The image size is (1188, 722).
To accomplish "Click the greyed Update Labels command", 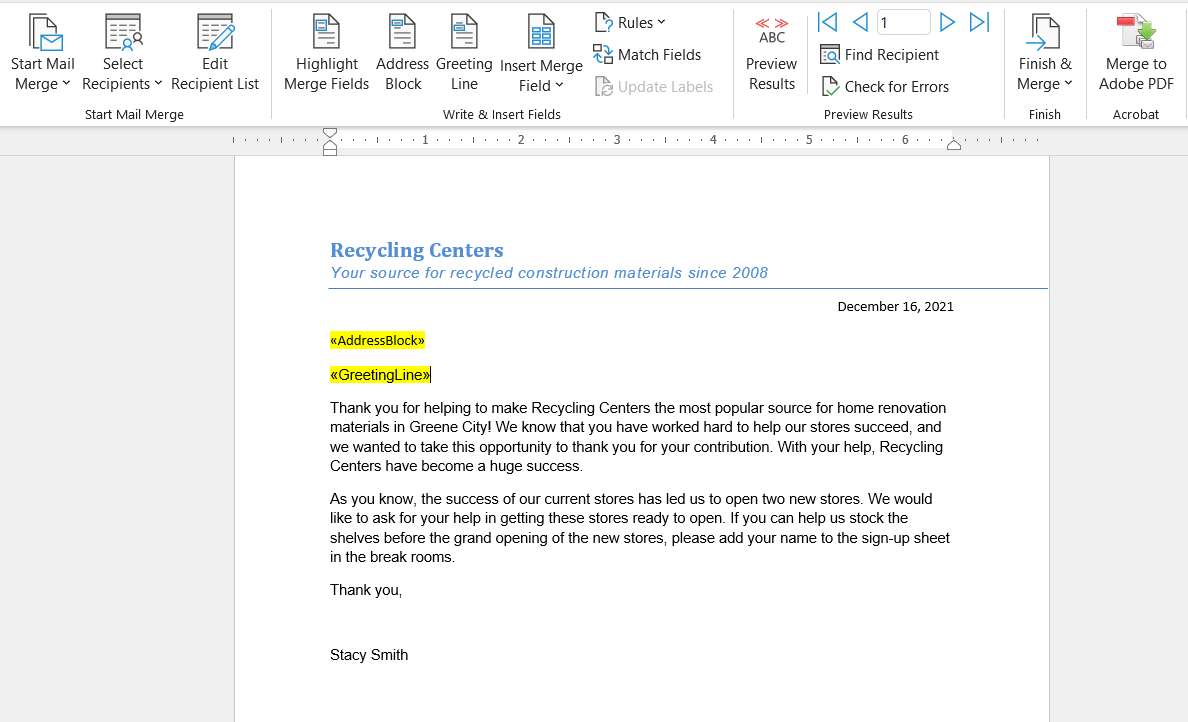I will pyautogui.click(x=654, y=87).
